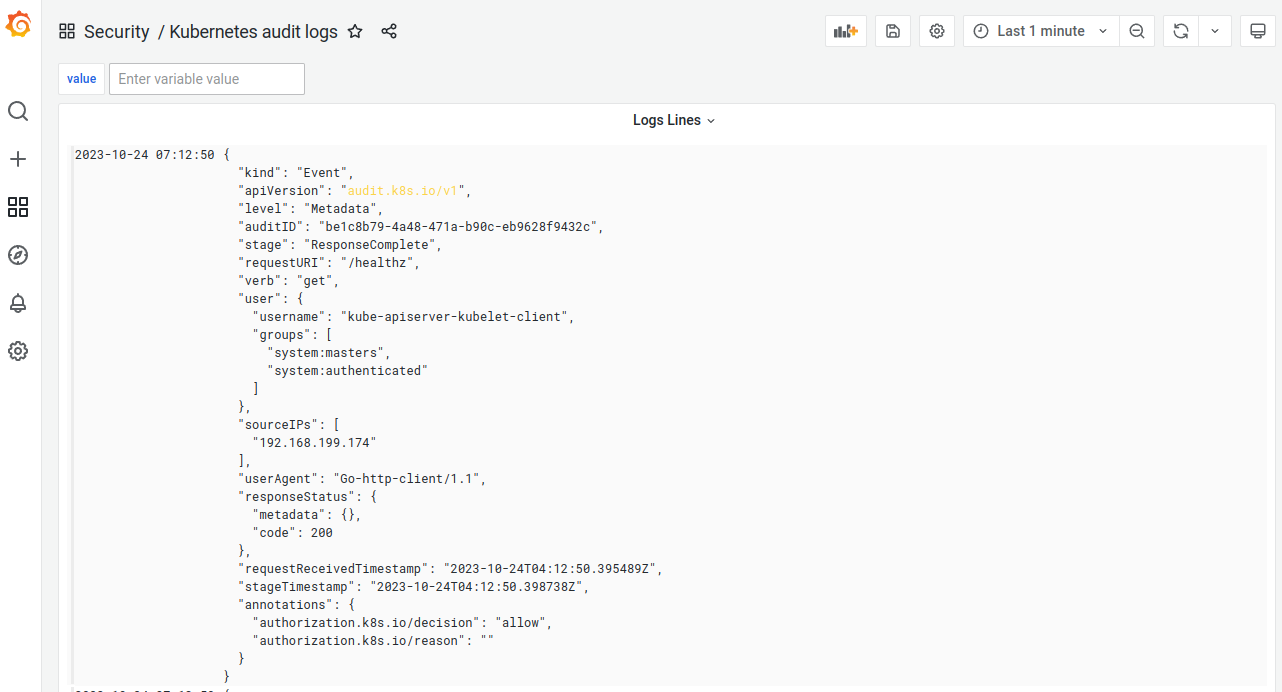
Task: Open dashboard settings gear in toolbar
Action: point(937,31)
